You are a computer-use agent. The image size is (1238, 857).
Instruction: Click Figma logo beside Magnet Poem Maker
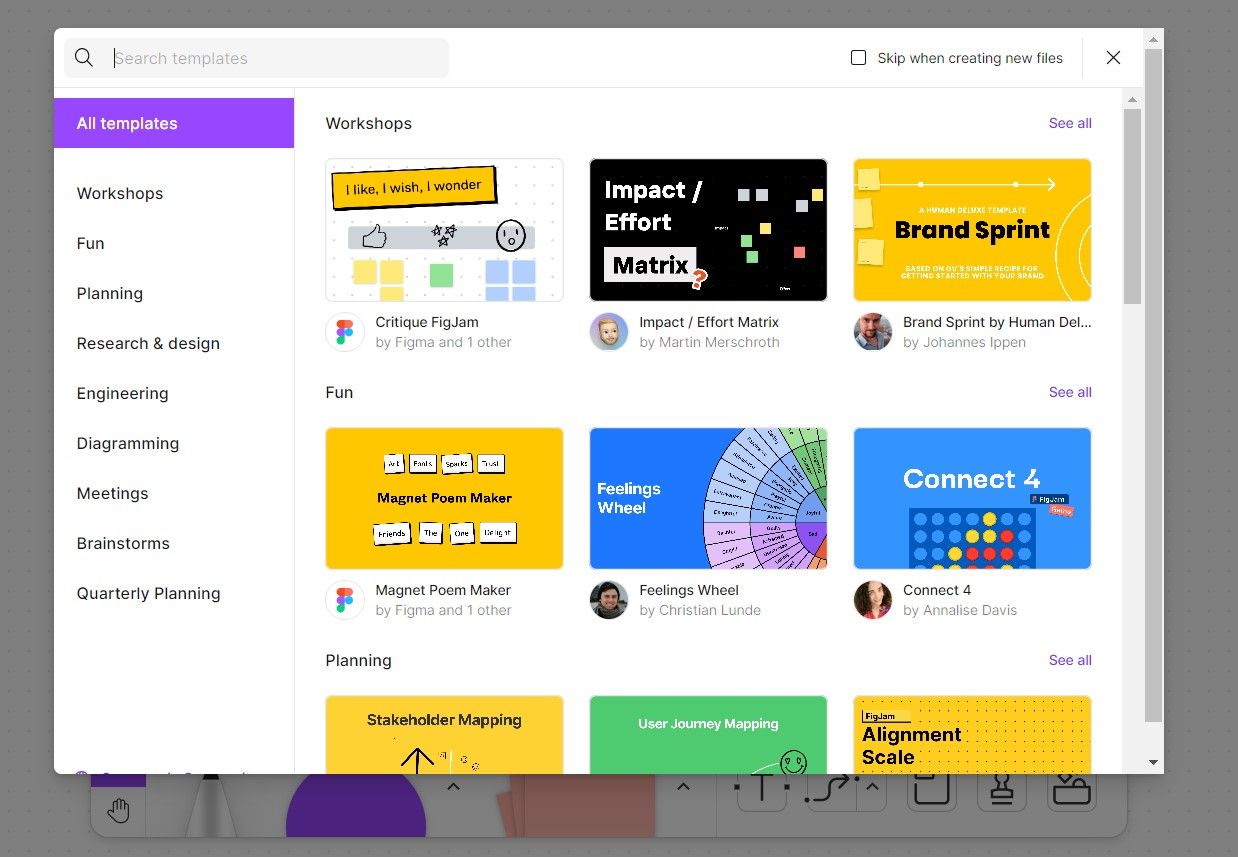pyautogui.click(x=345, y=600)
